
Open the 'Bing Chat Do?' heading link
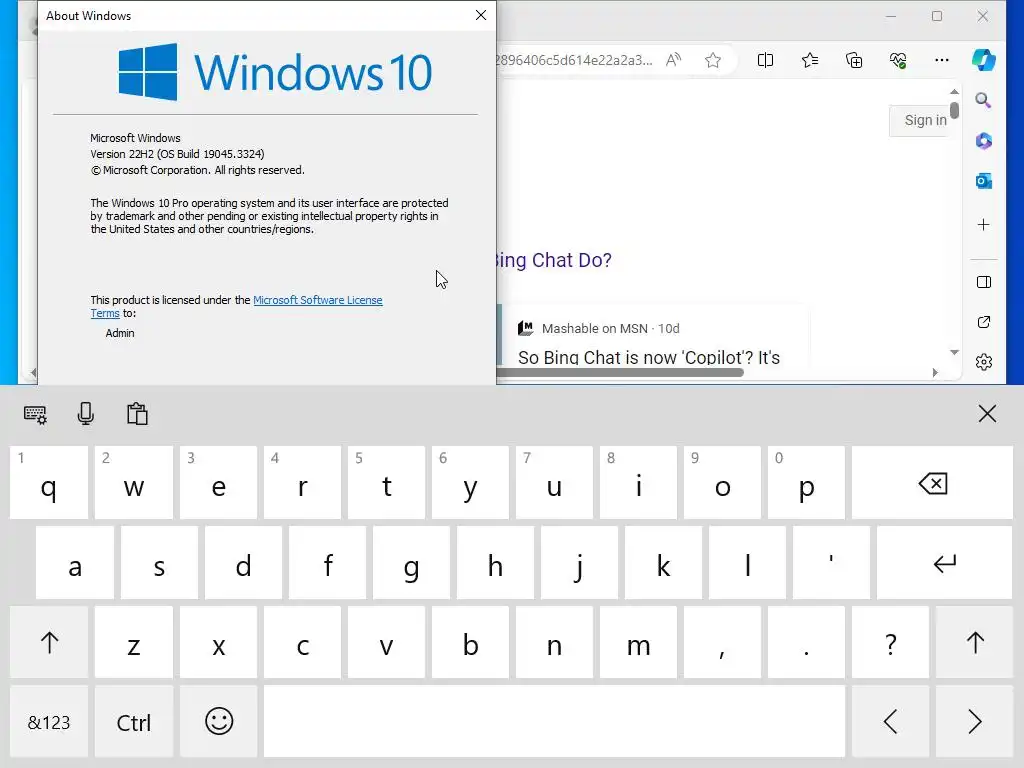[554, 260]
